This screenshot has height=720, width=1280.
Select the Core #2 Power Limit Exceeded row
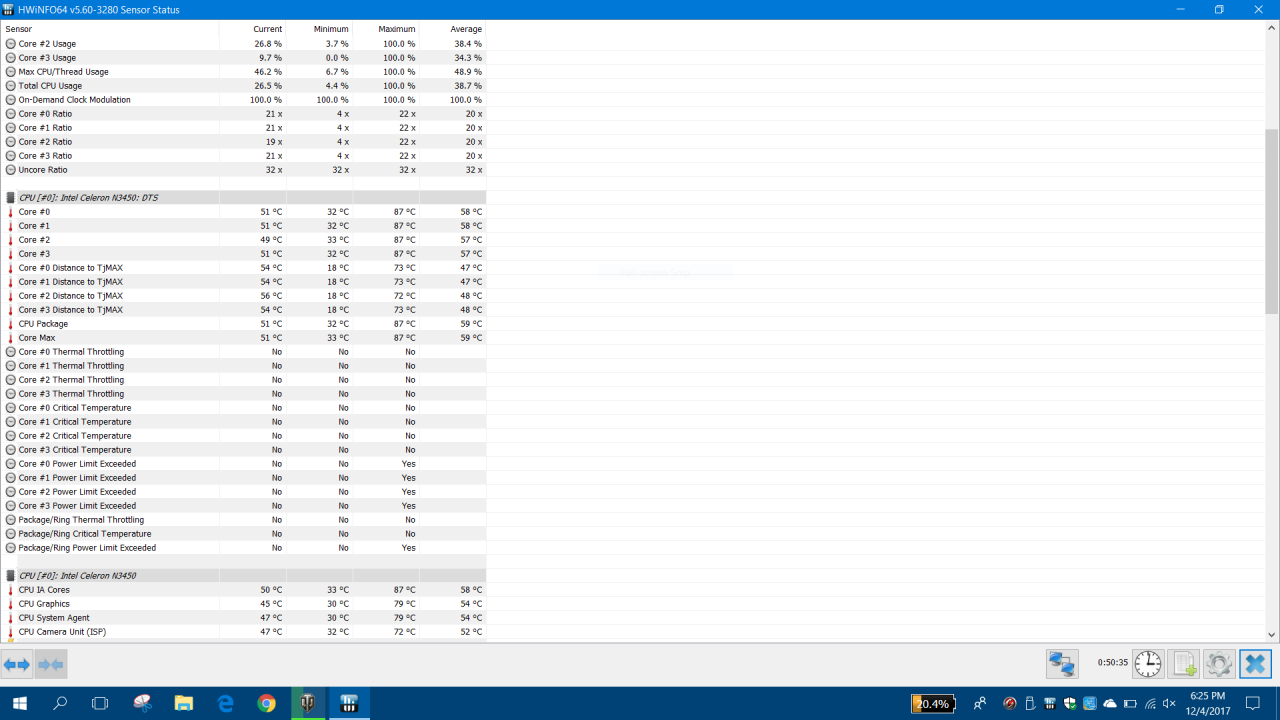[243, 492]
